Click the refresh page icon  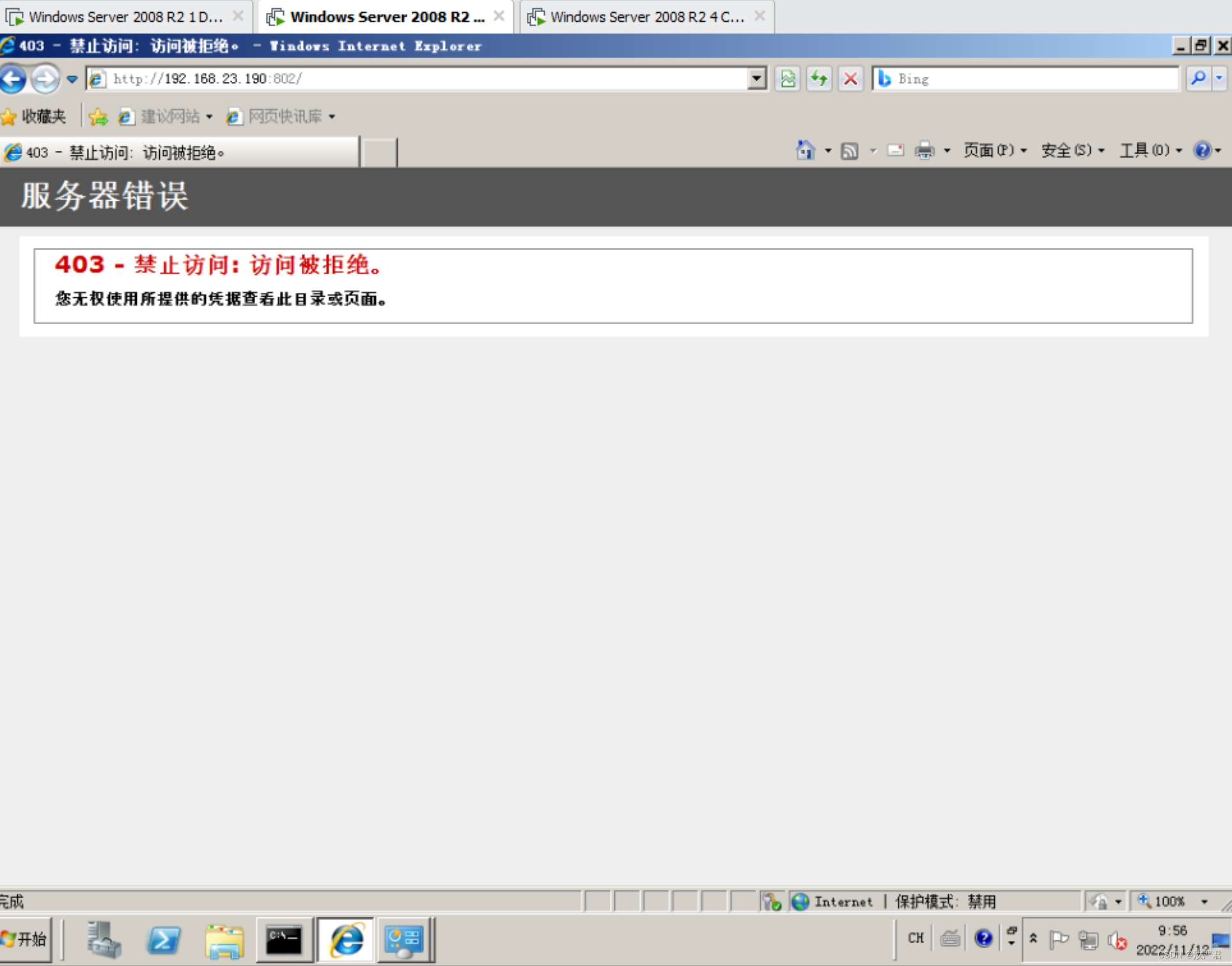(819, 79)
